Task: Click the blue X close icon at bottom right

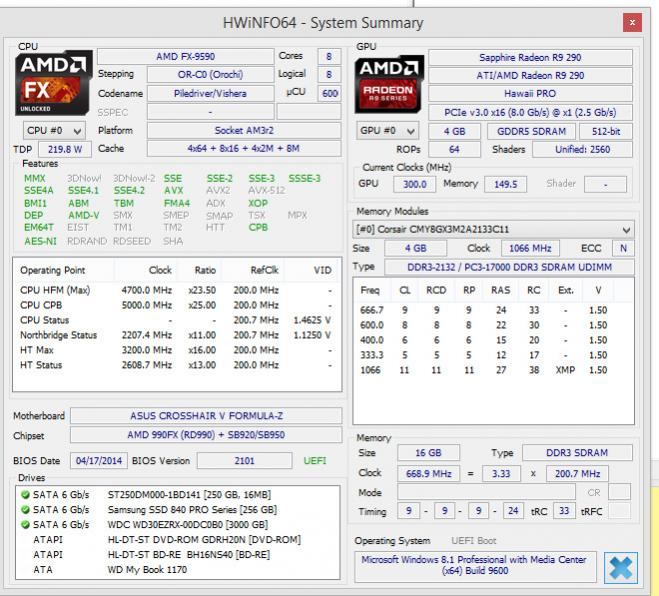Action: coord(620,568)
